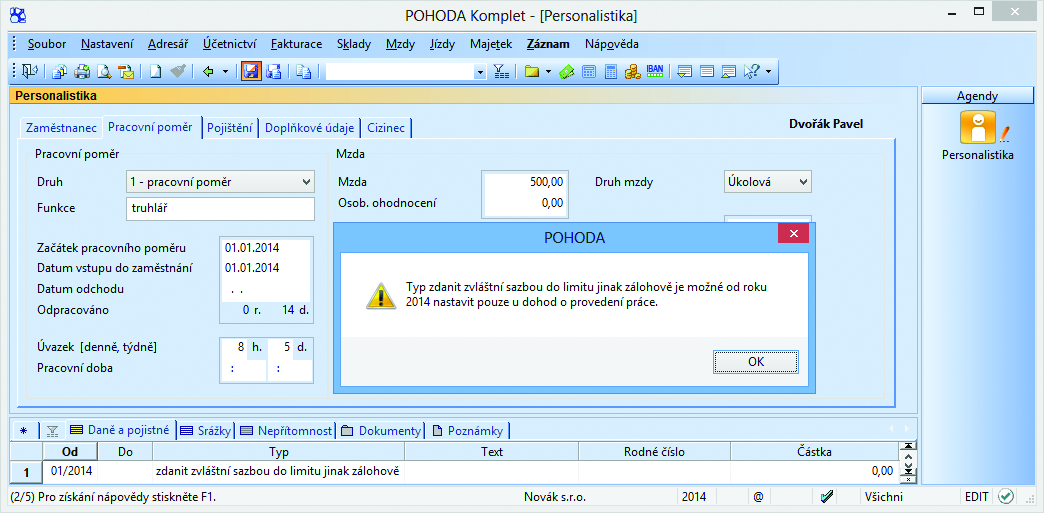Click the printer icon in toolbar
The image size is (1044, 513).
(x=82, y=71)
